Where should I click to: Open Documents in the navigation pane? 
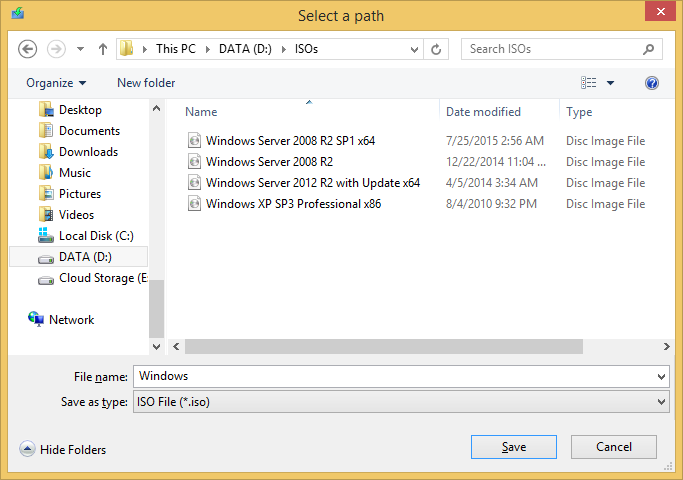(89, 131)
